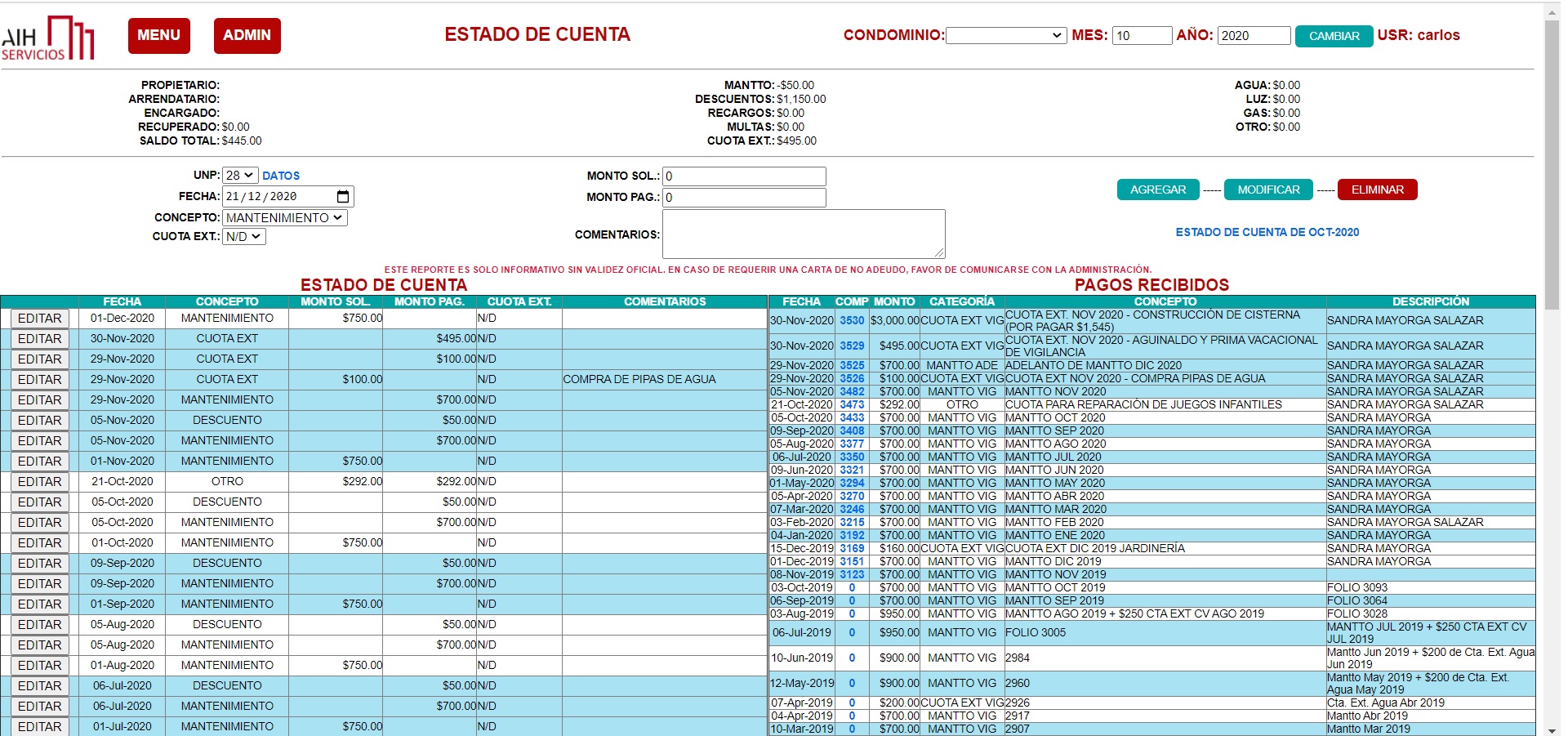Open payment receipt 3215 link
The width and height of the screenshot is (1568, 736).
[852, 523]
